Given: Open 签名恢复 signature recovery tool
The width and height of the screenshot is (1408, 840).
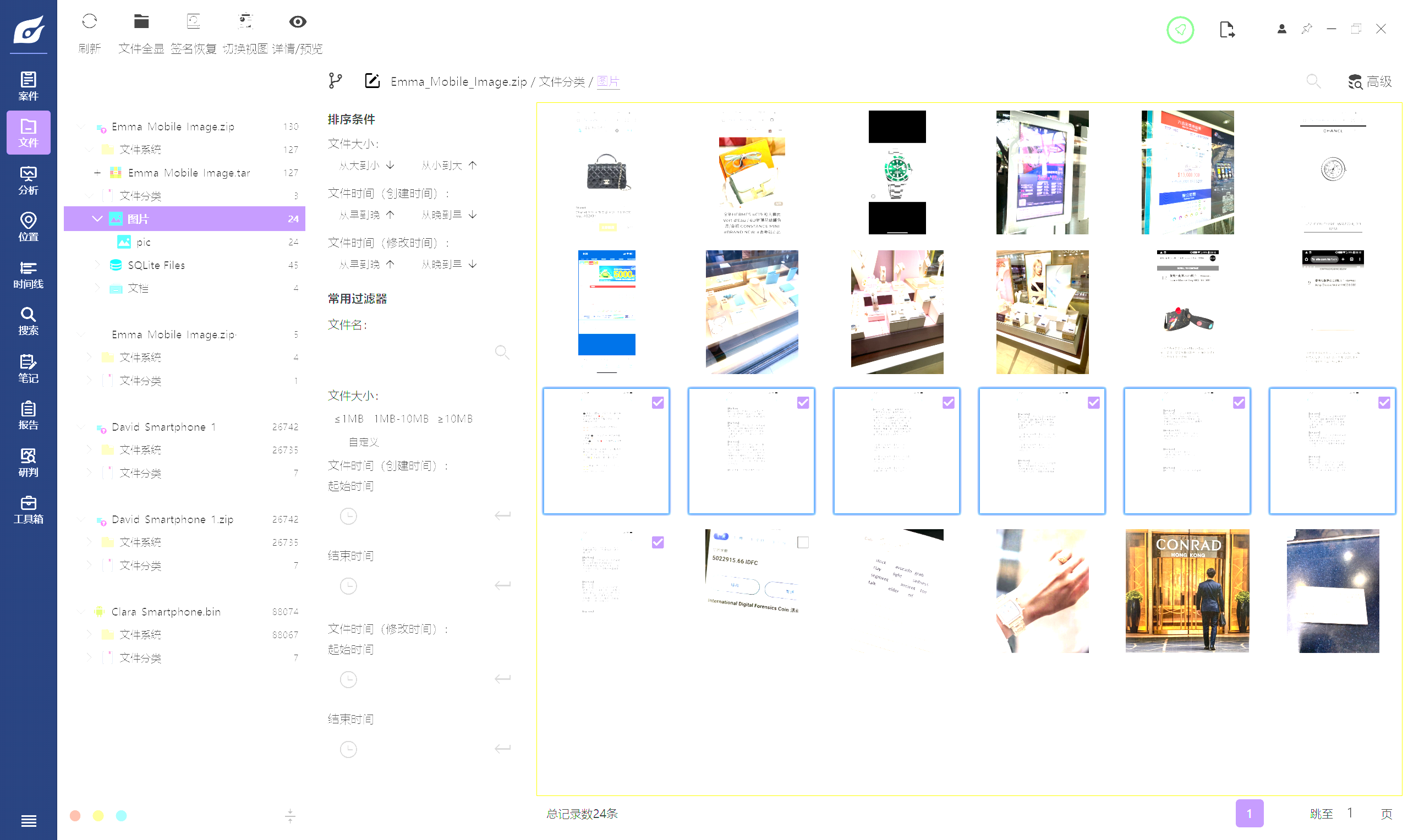Looking at the screenshot, I should click(x=193, y=22).
